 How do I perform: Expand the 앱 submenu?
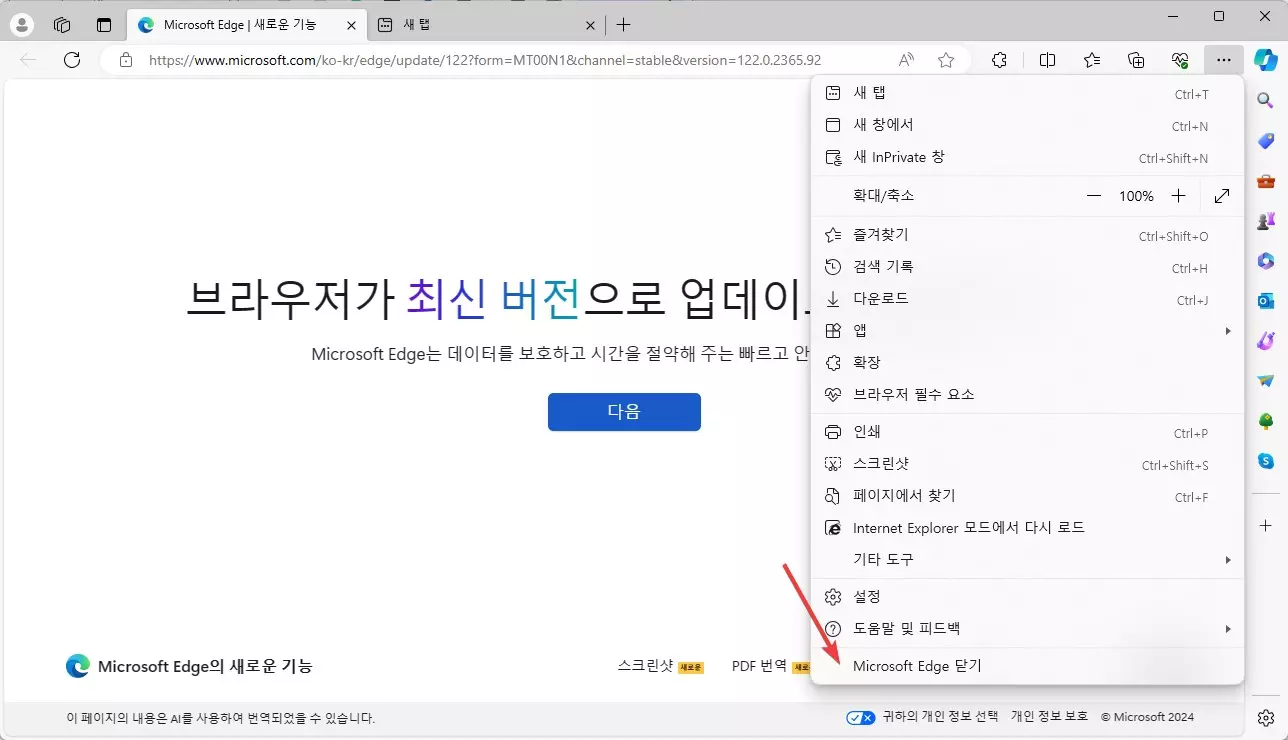coord(1028,330)
